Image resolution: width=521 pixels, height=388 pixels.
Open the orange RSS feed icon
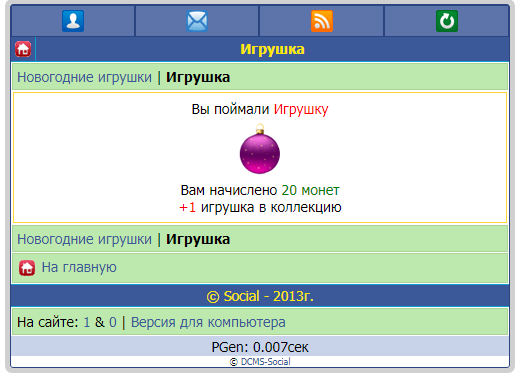[x=322, y=21]
